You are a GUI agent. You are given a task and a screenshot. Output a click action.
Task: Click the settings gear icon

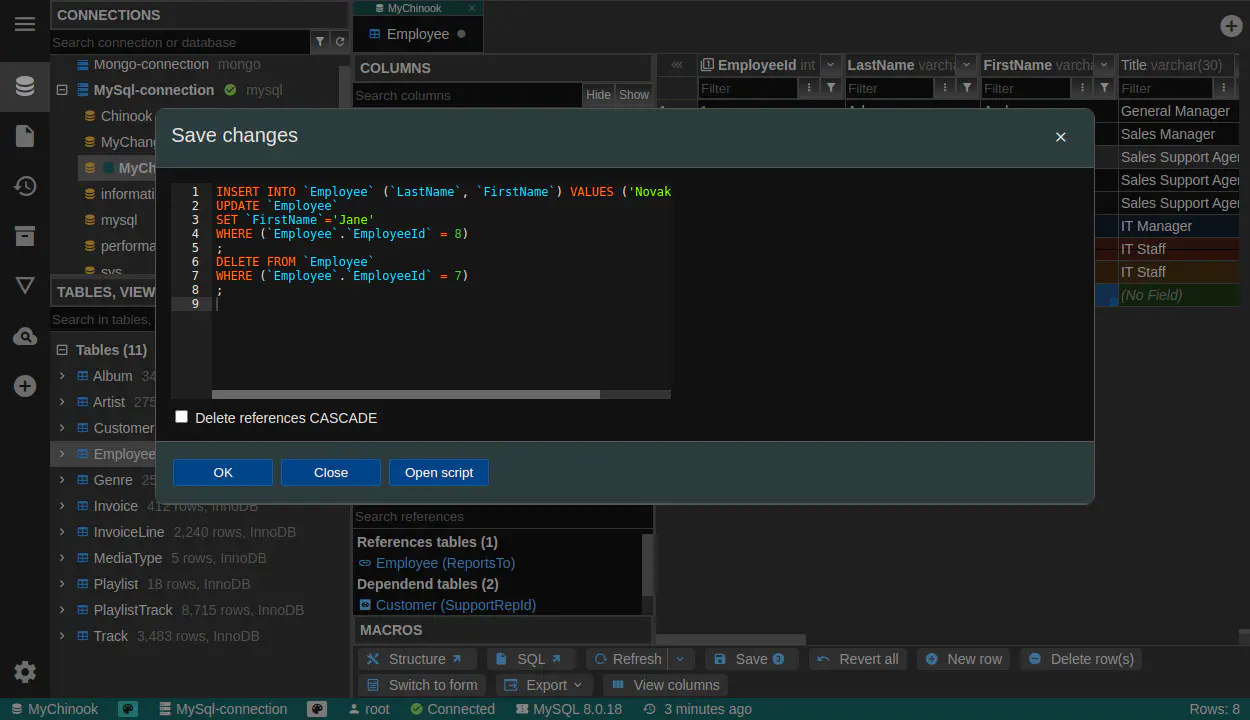click(x=25, y=672)
